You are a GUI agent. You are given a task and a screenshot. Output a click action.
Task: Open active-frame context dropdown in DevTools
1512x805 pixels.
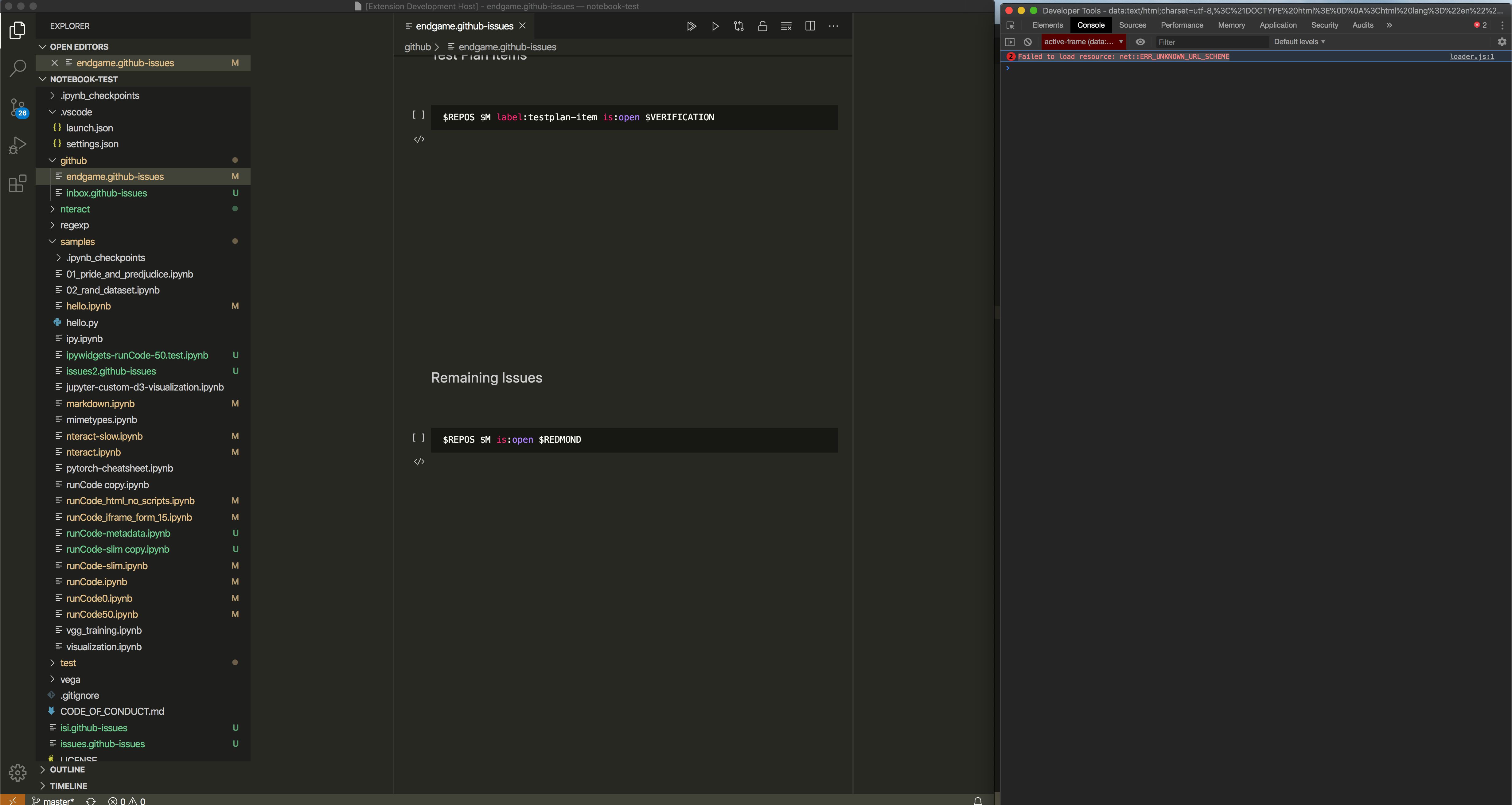click(x=1084, y=42)
